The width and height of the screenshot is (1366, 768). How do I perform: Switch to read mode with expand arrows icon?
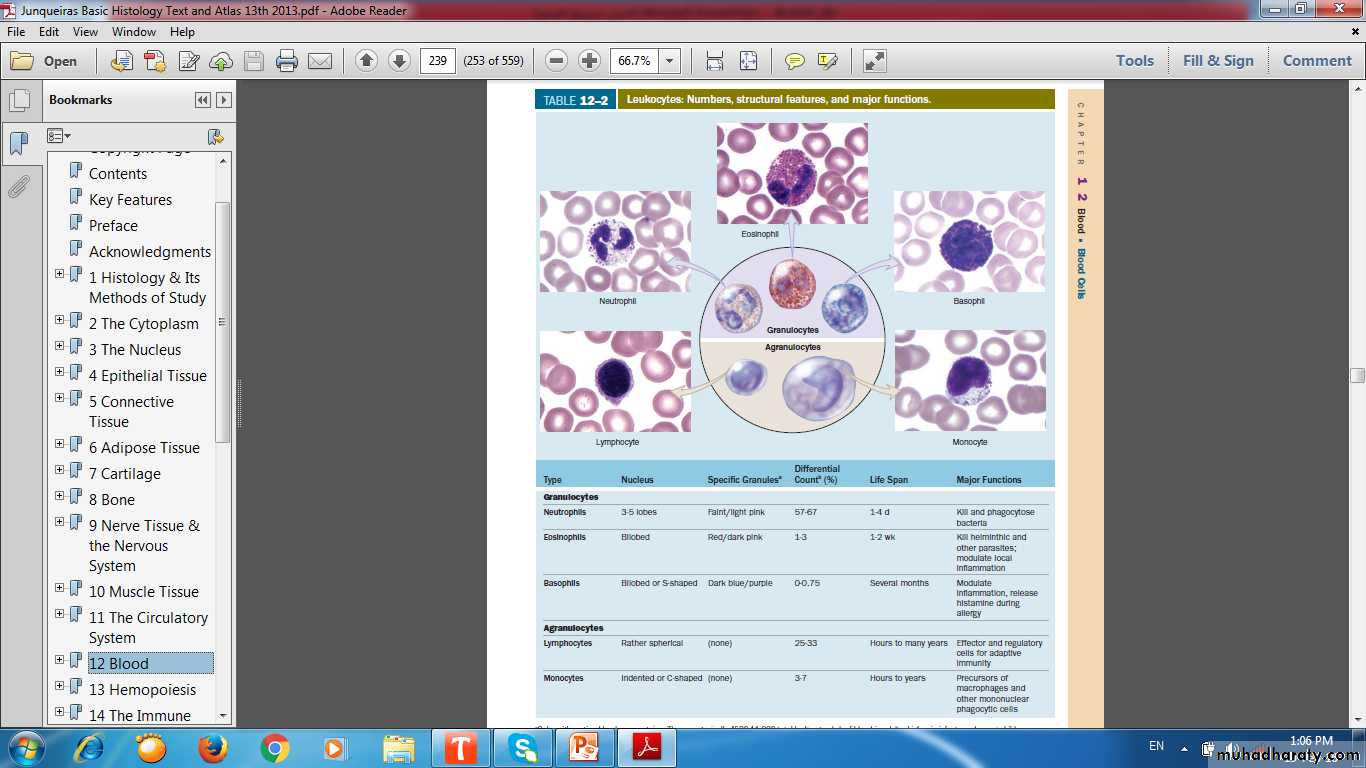pyautogui.click(x=875, y=61)
